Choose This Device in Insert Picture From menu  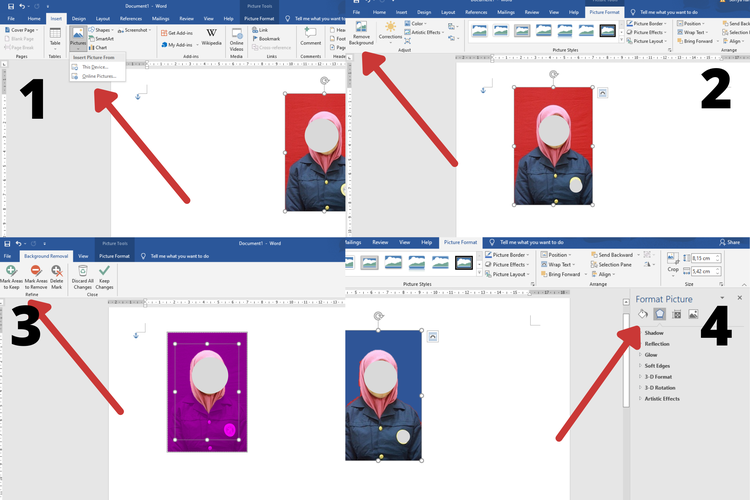95,67
